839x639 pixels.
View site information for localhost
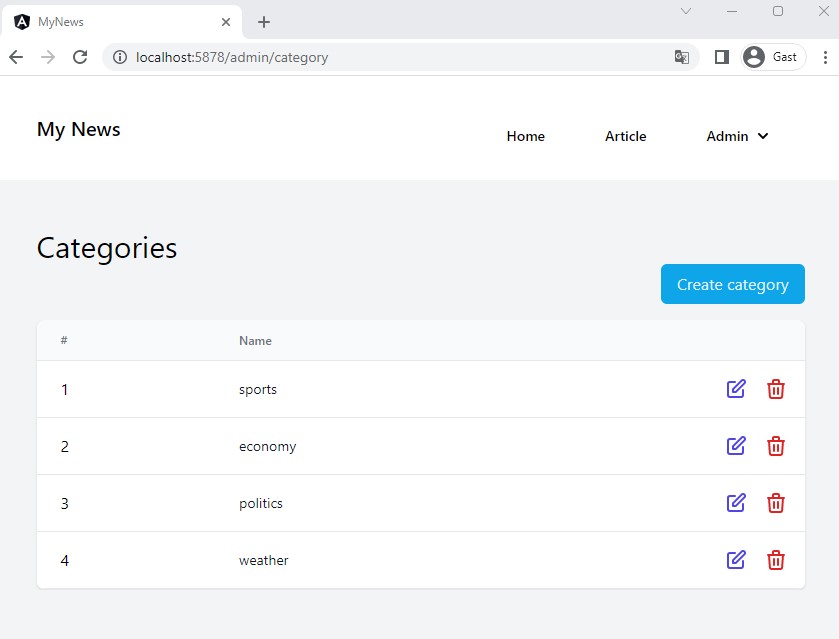click(x=119, y=57)
